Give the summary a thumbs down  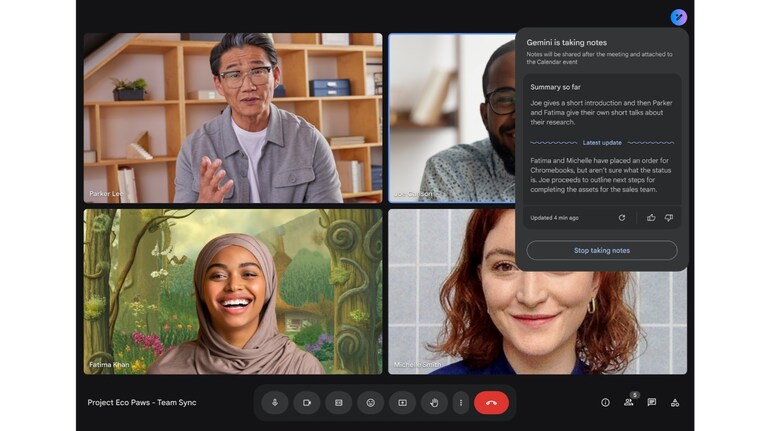[669, 217]
